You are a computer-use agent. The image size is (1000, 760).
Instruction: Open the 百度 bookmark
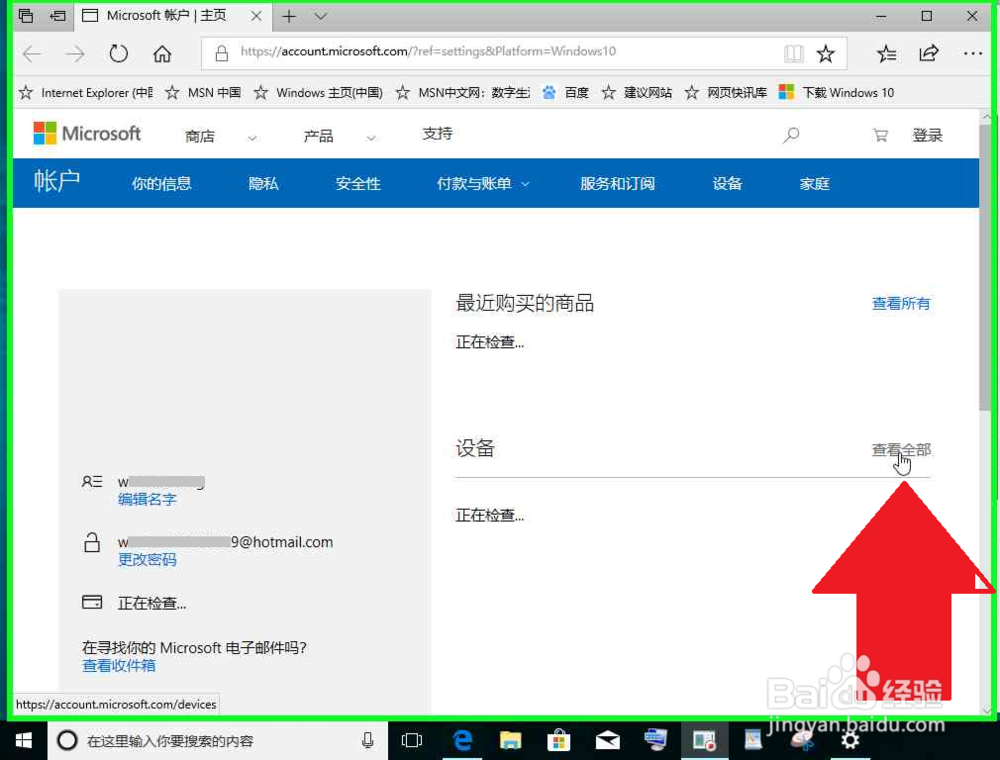coord(566,93)
